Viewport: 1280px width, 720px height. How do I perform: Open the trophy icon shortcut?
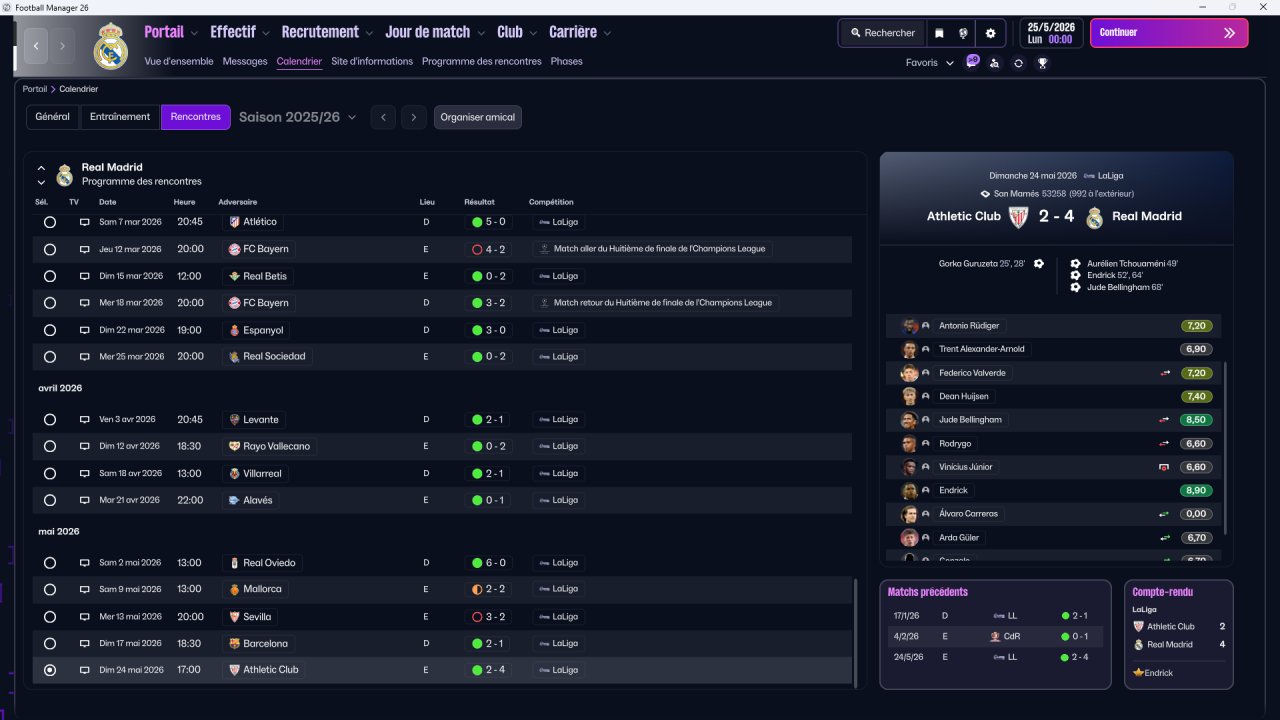1042,63
